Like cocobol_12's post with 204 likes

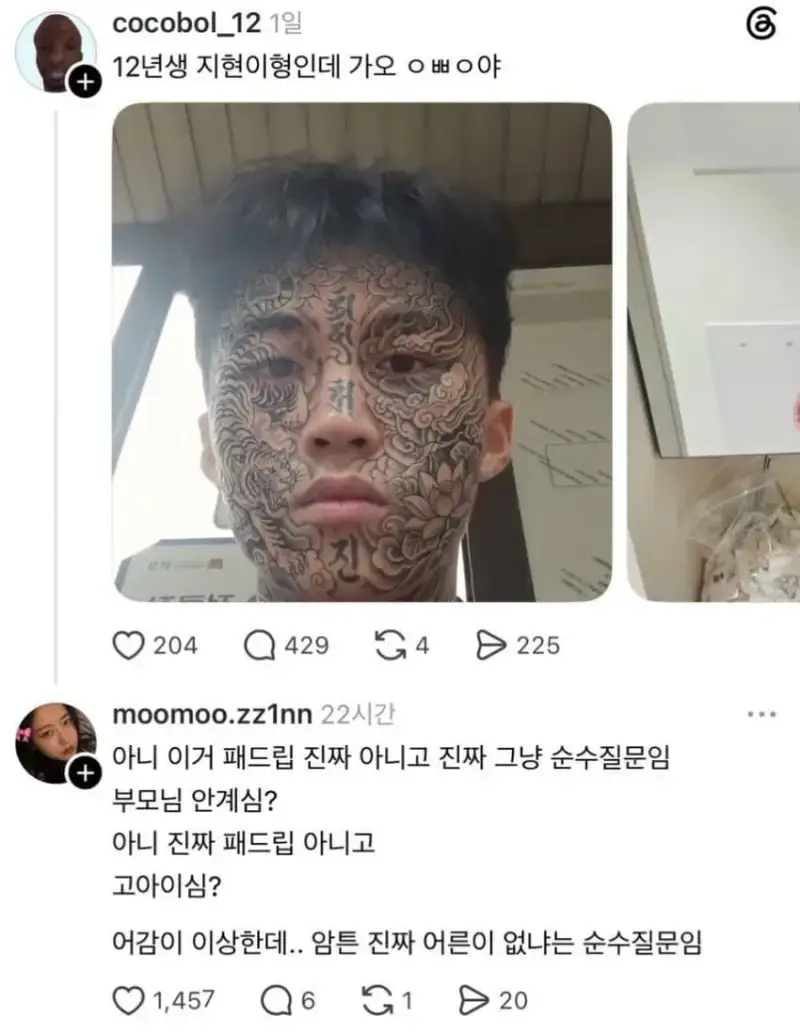click(128, 646)
